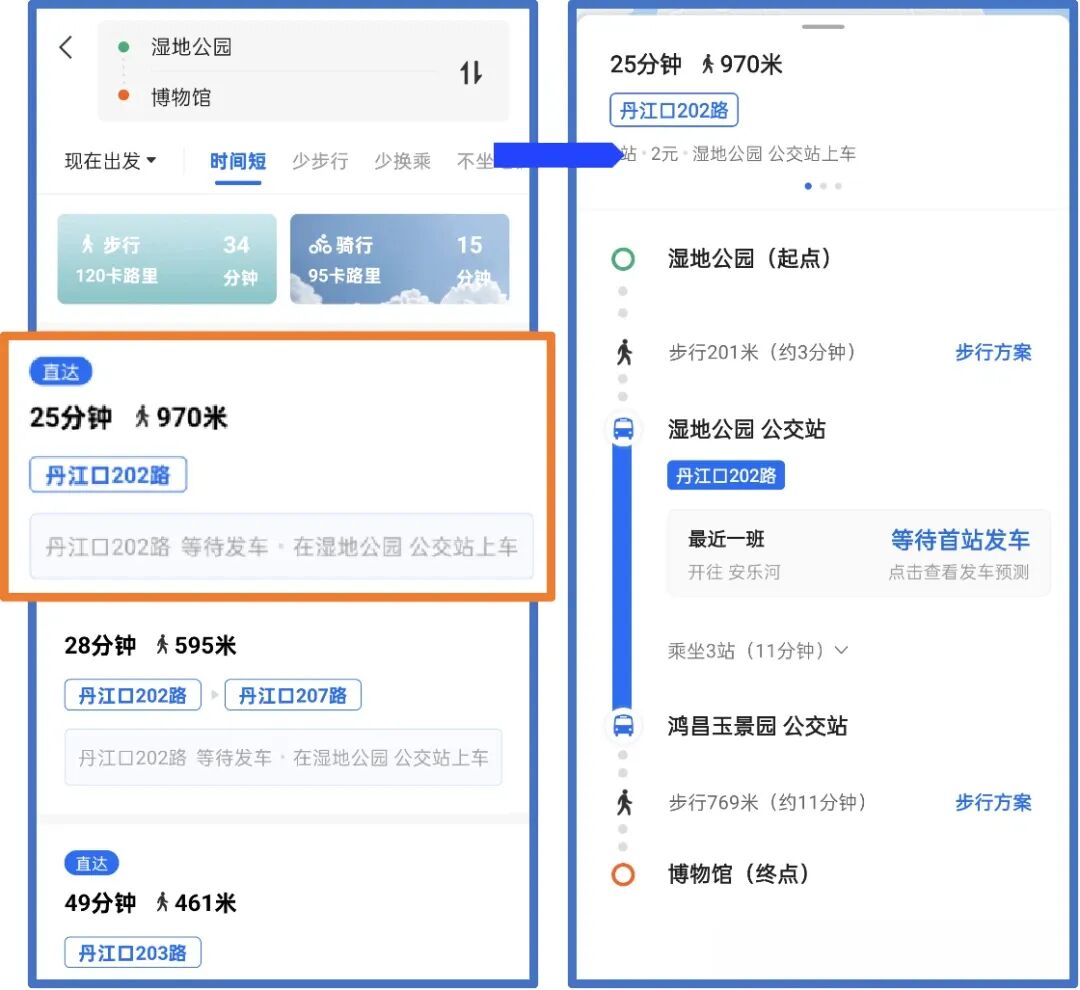Tap the 博物馆 destination field

(181, 97)
